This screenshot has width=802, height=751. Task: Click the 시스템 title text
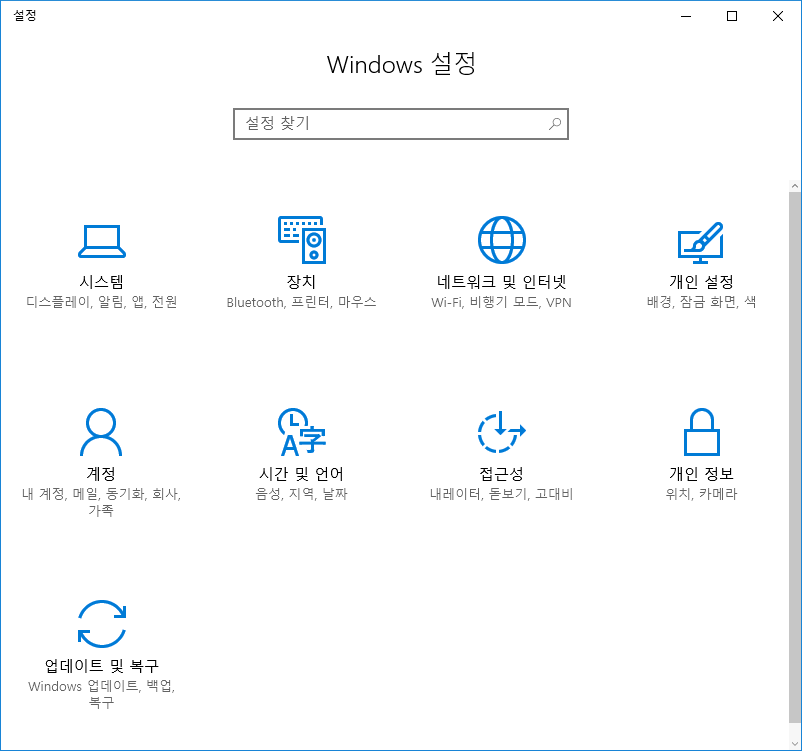tap(101, 282)
